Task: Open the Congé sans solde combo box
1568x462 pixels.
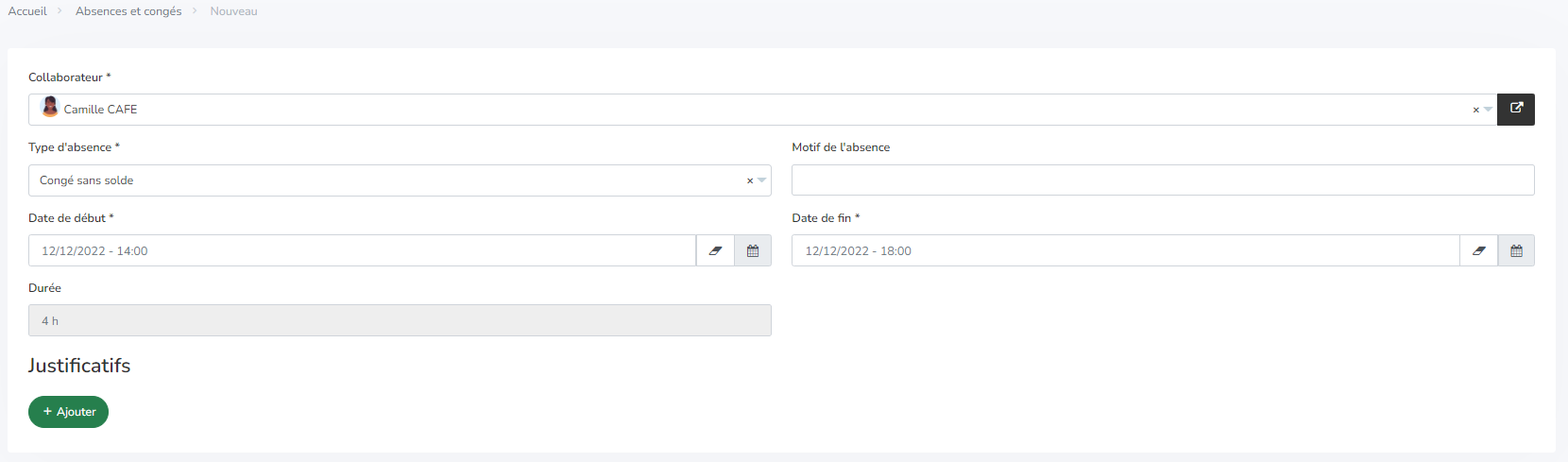Action: pyautogui.click(x=378, y=180)
